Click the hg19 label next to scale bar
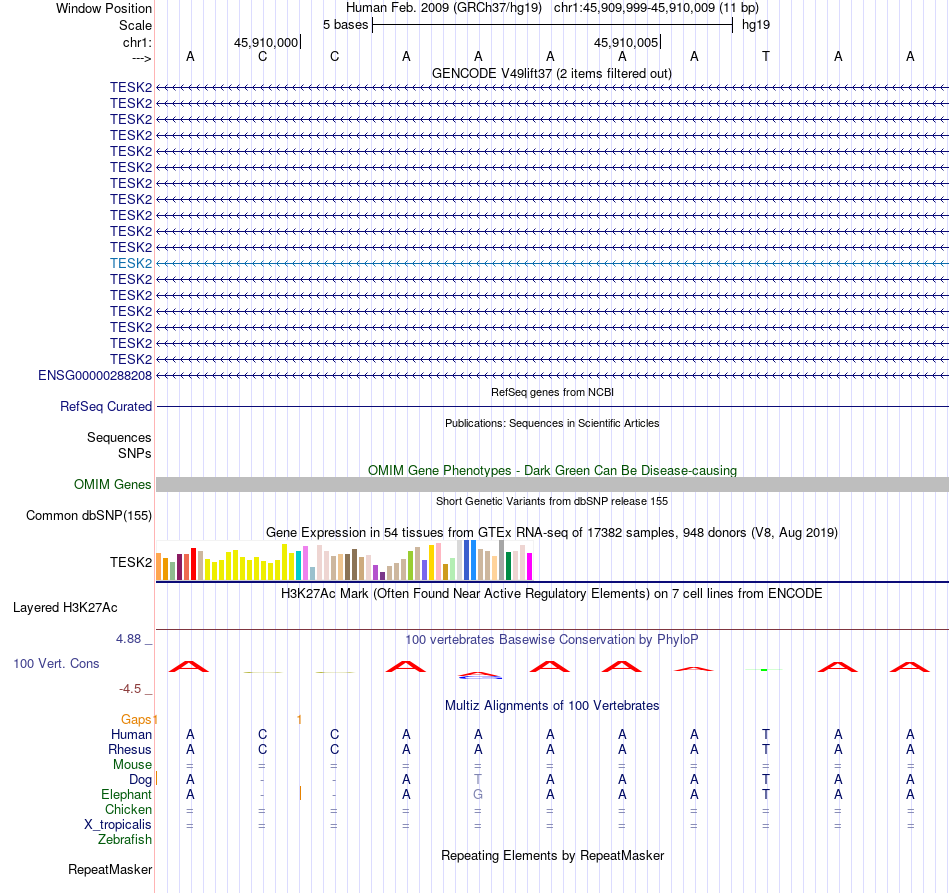 pyautogui.click(x=756, y=25)
